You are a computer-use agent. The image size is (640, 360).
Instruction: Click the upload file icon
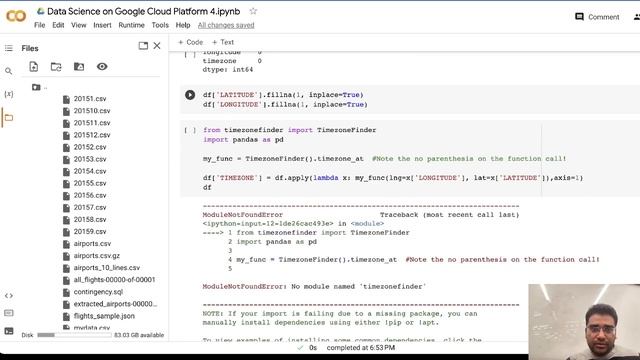point(34,67)
